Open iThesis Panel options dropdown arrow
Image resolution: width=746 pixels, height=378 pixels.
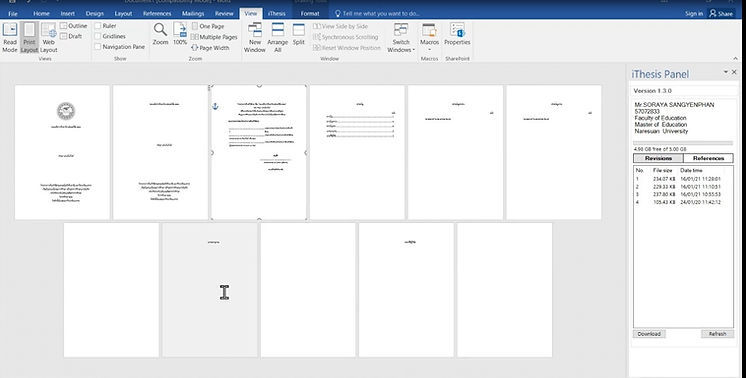click(x=726, y=72)
